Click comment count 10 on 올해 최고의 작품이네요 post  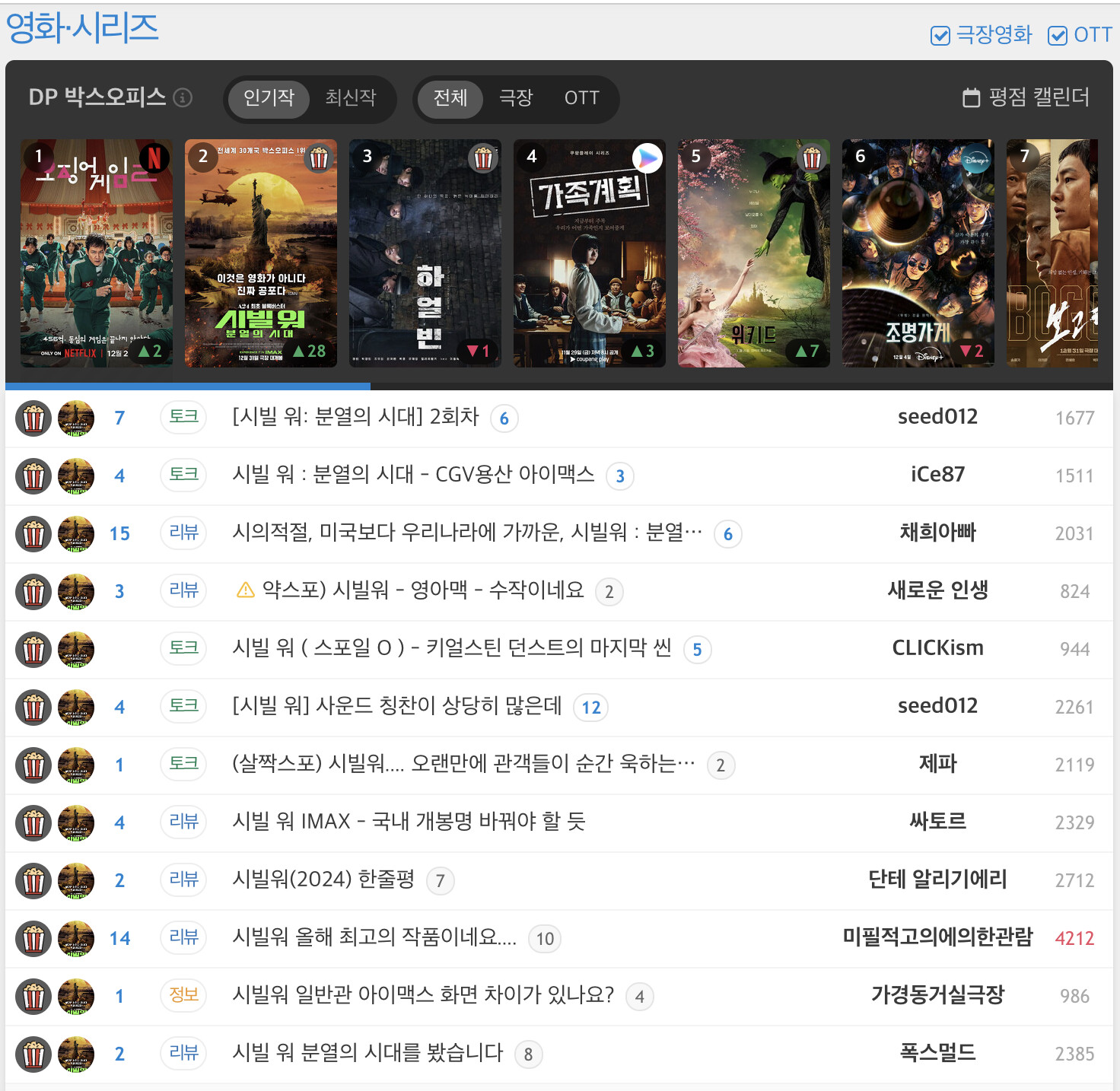coord(545,939)
